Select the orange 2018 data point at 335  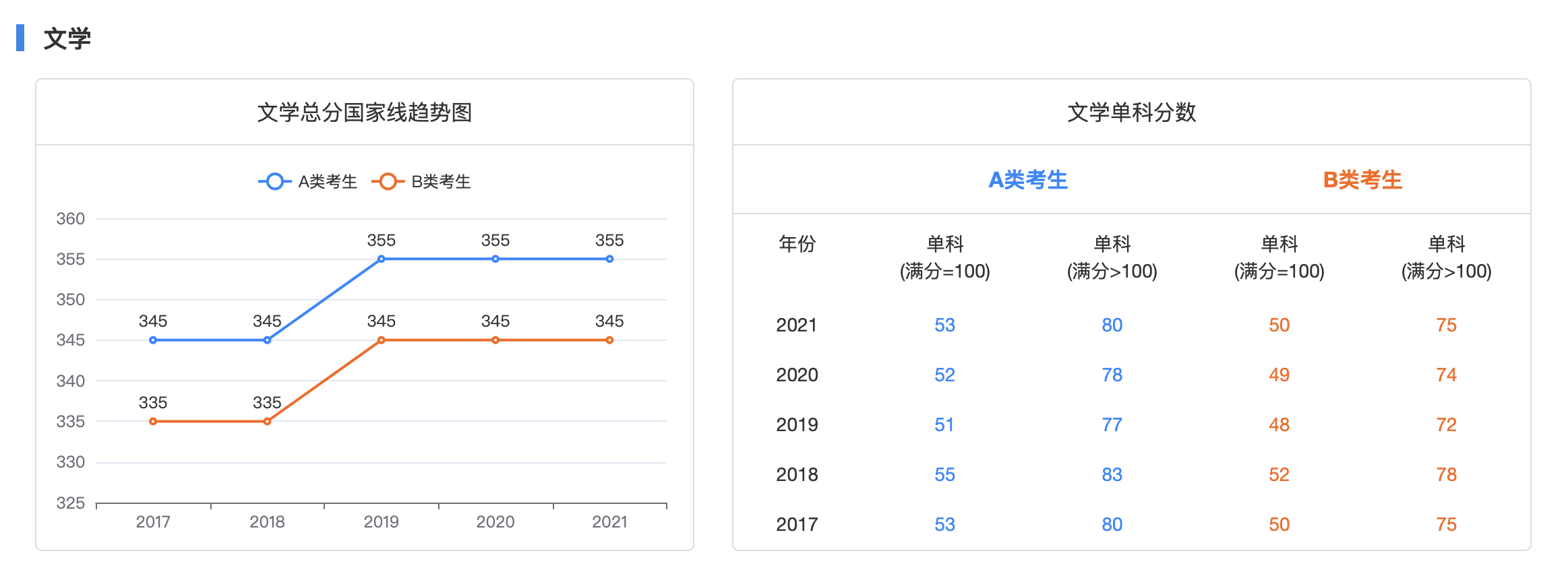click(268, 422)
